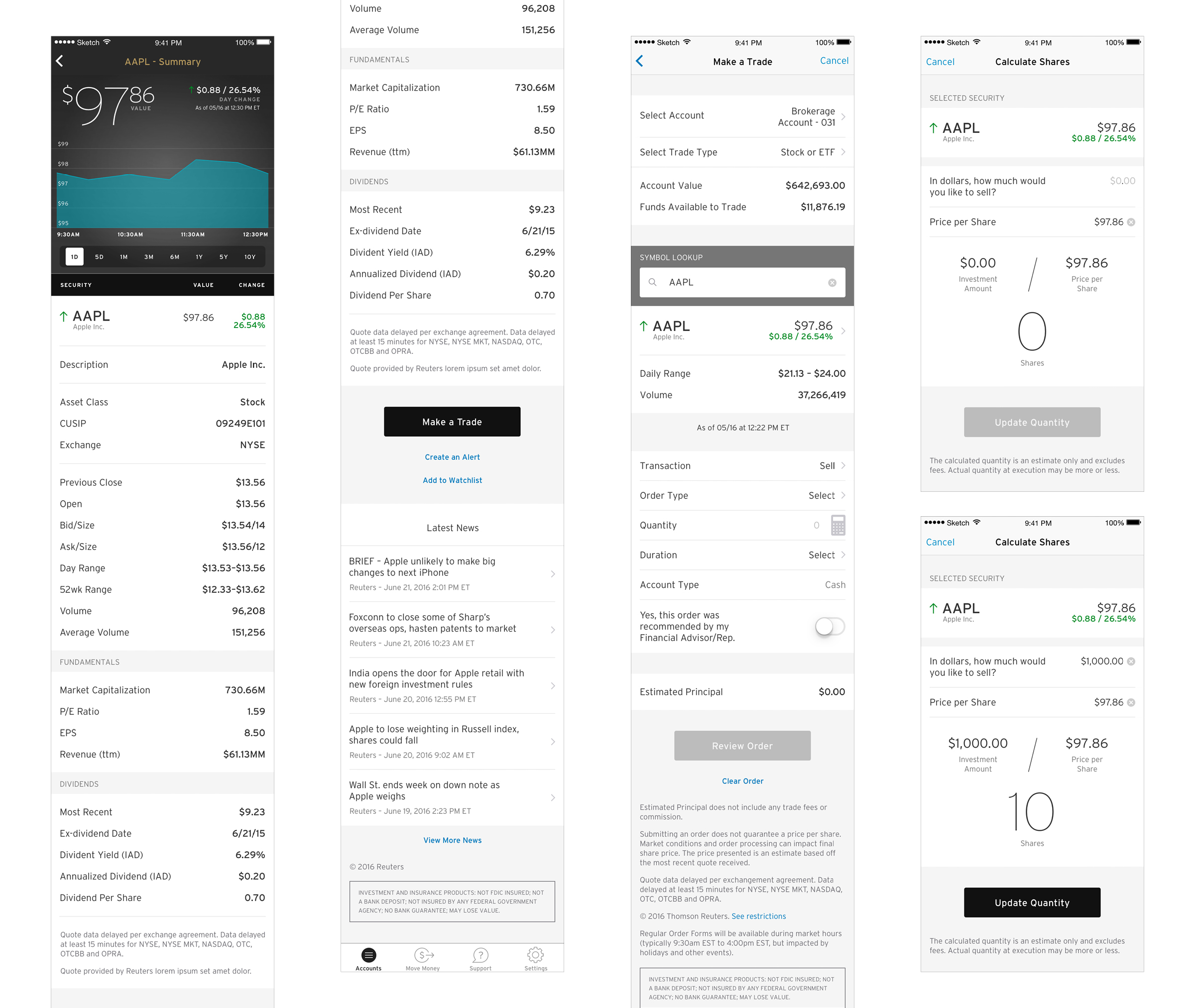Screen dimensions: 1195x1008
Task: Click Cancel on upper Calculate Shares screen
Action: (940, 62)
